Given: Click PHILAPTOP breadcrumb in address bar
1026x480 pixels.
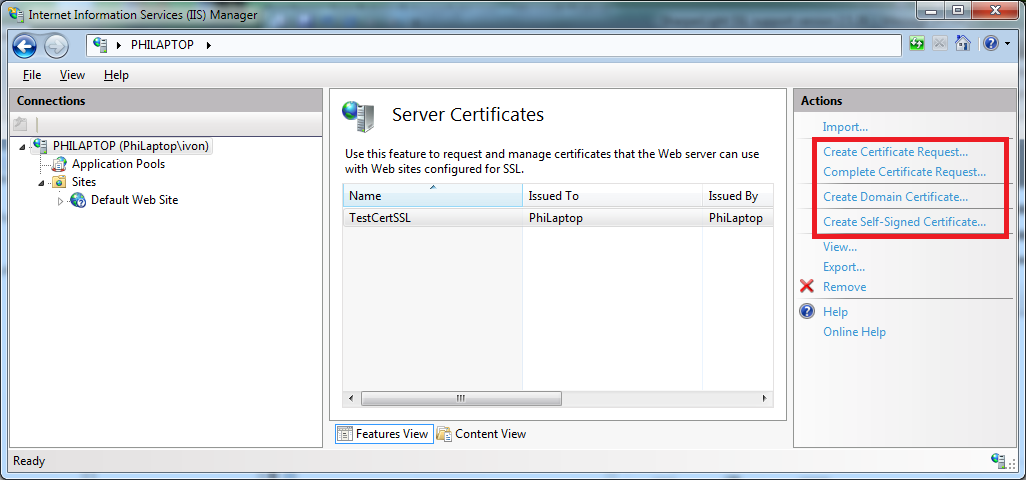Looking at the screenshot, I should (x=162, y=45).
